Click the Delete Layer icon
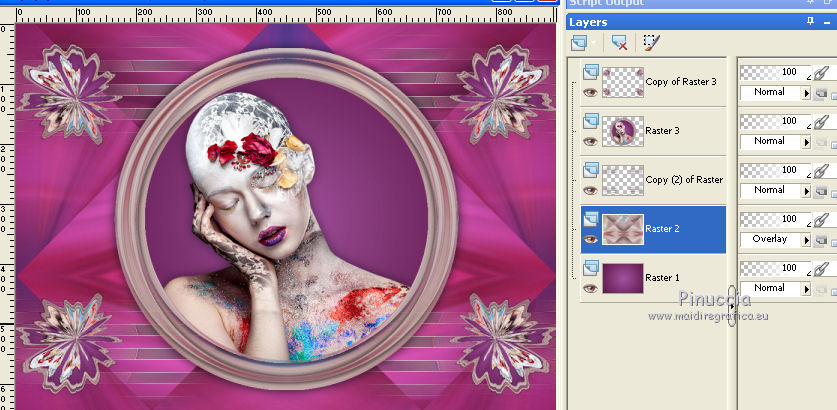The width and height of the screenshot is (837, 410). [x=620, y=43]
